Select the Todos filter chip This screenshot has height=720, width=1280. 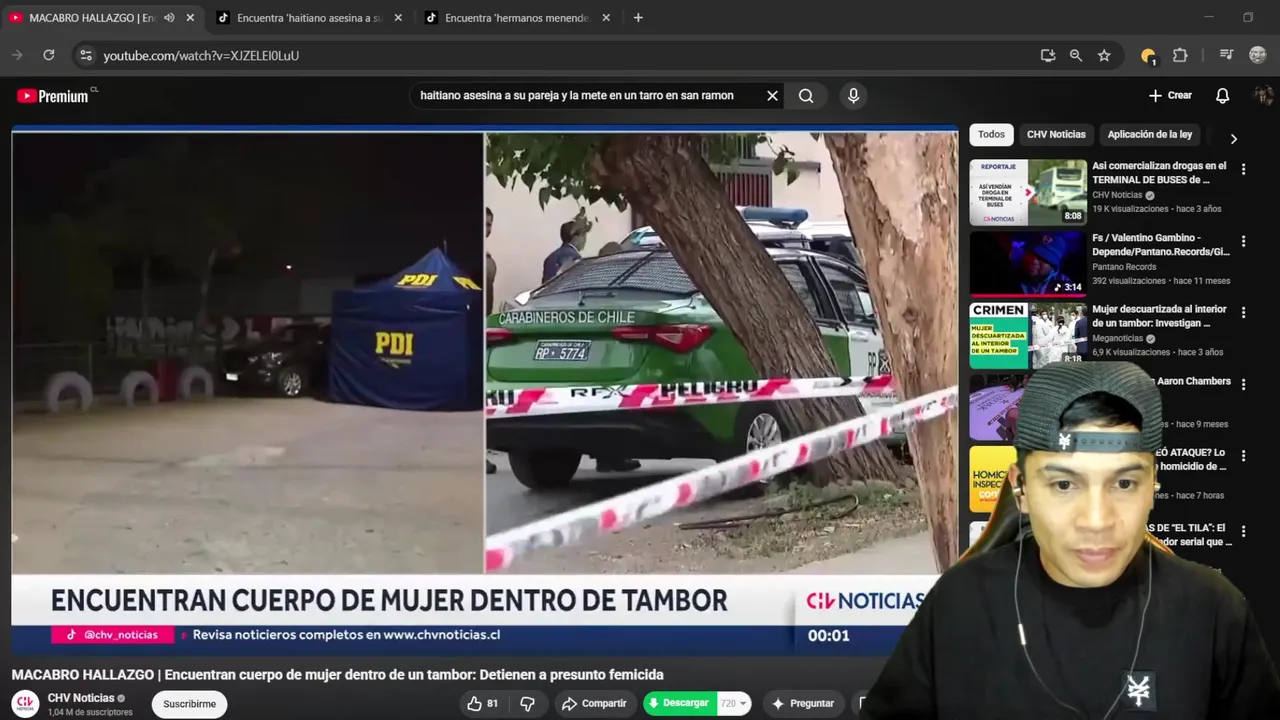(991, 134)
